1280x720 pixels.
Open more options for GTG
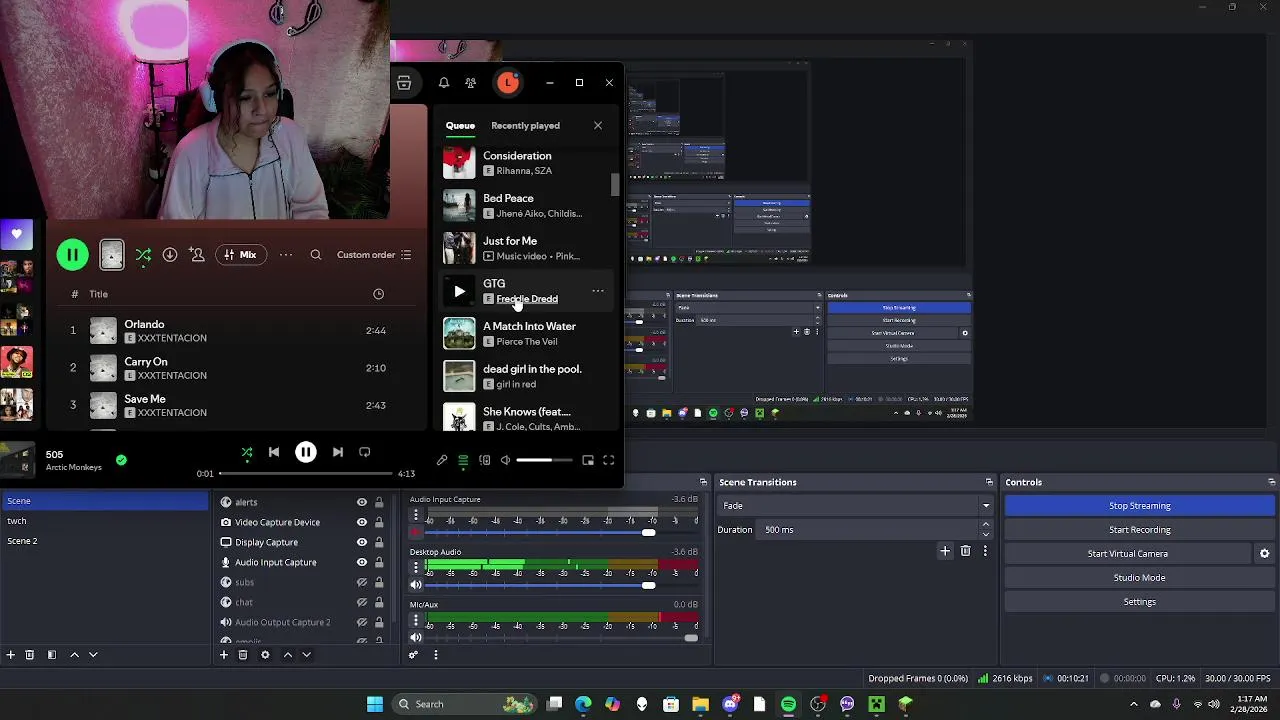598,291
